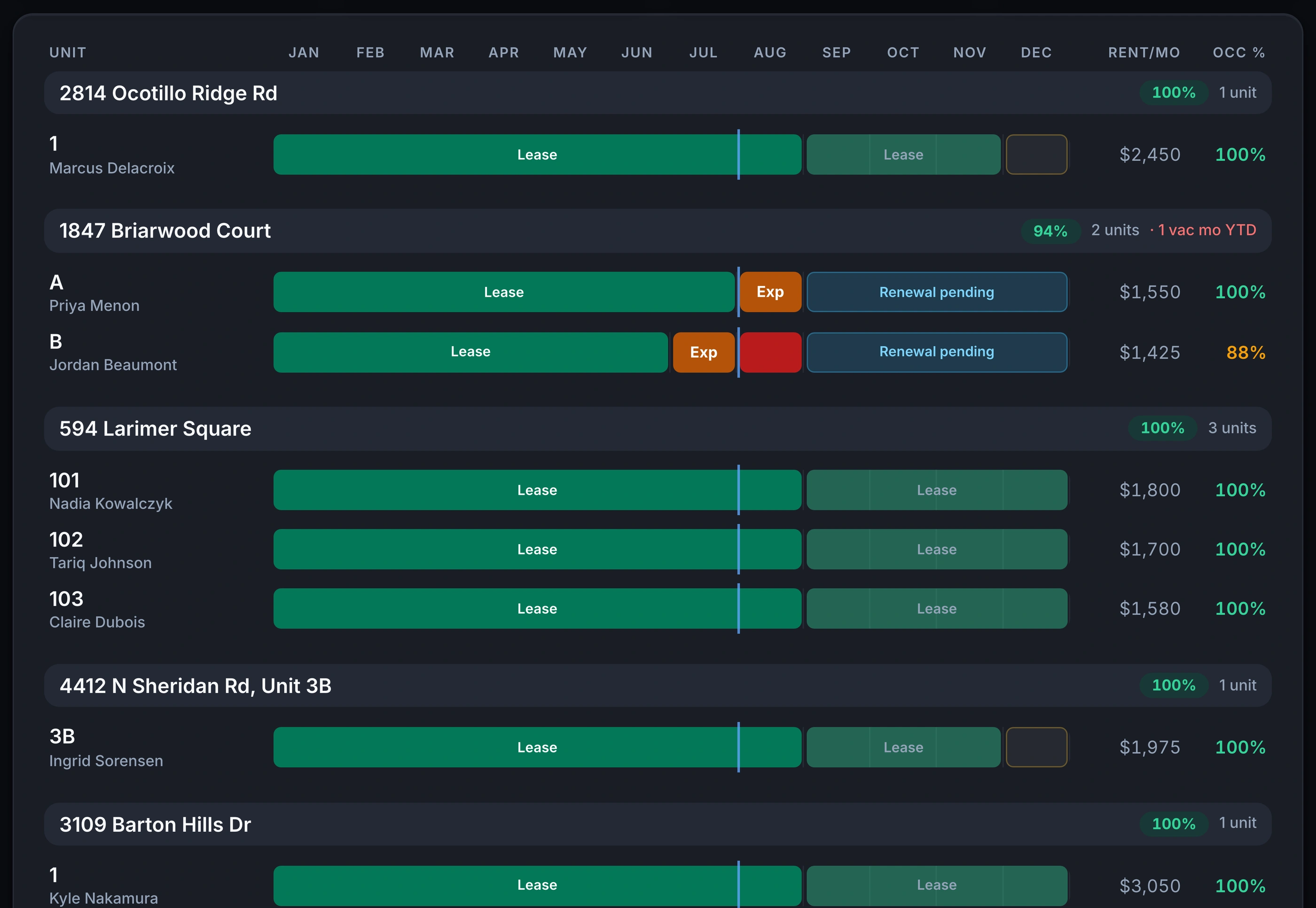1316x908 pixels.
Task: Select Tariq Johnson's current lease bar
Action: point(537,549)
